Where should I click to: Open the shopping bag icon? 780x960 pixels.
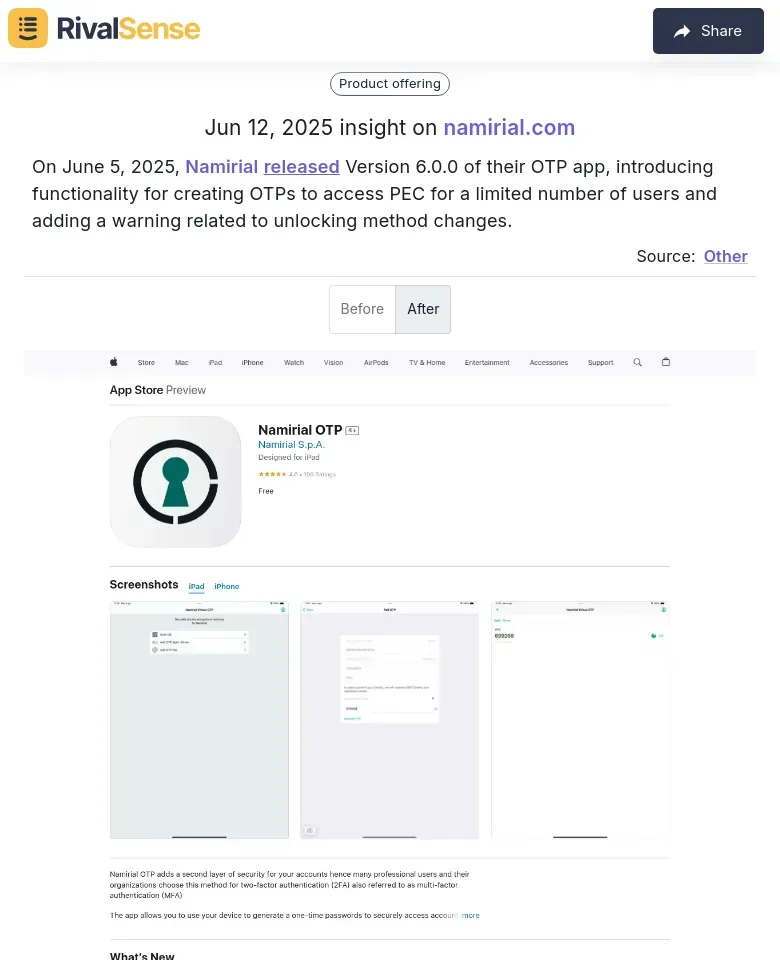pyautogui.click(x=666, y=362)
